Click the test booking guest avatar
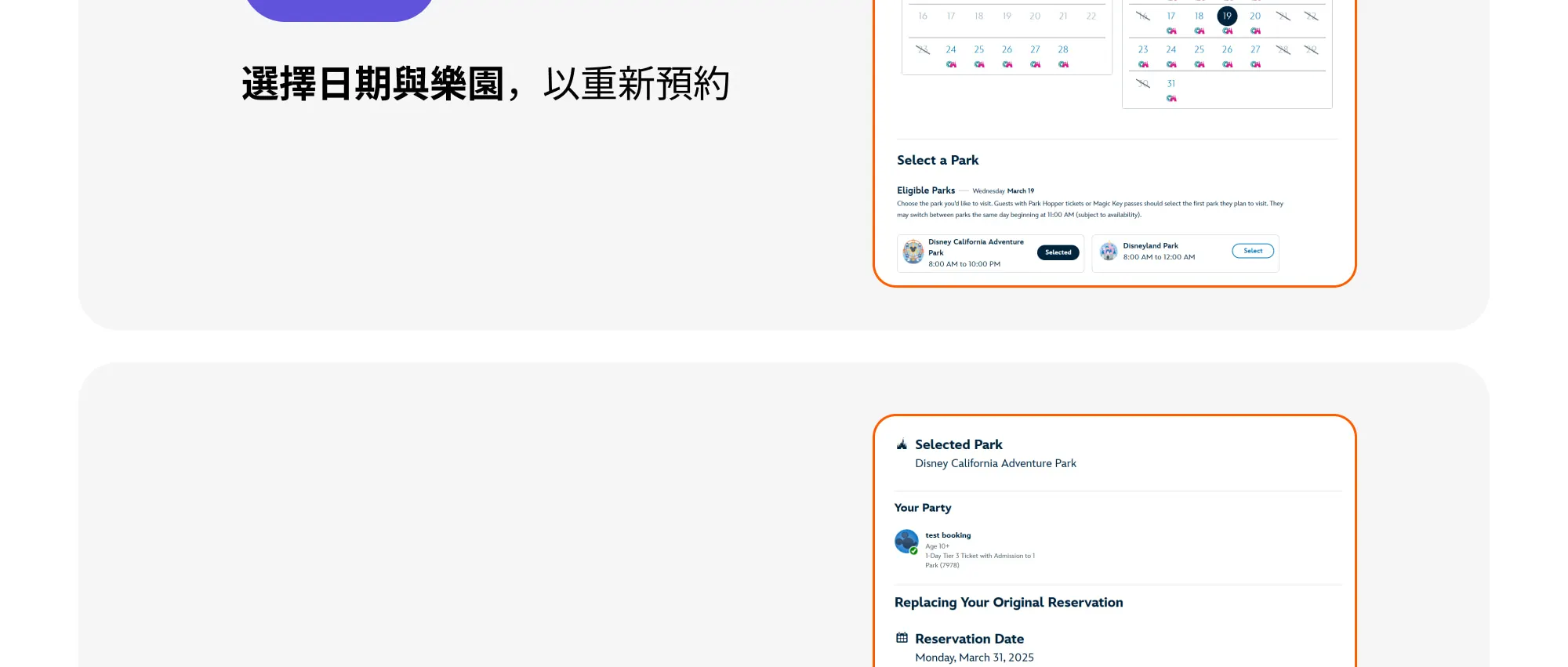 click(x=906, y=541)
